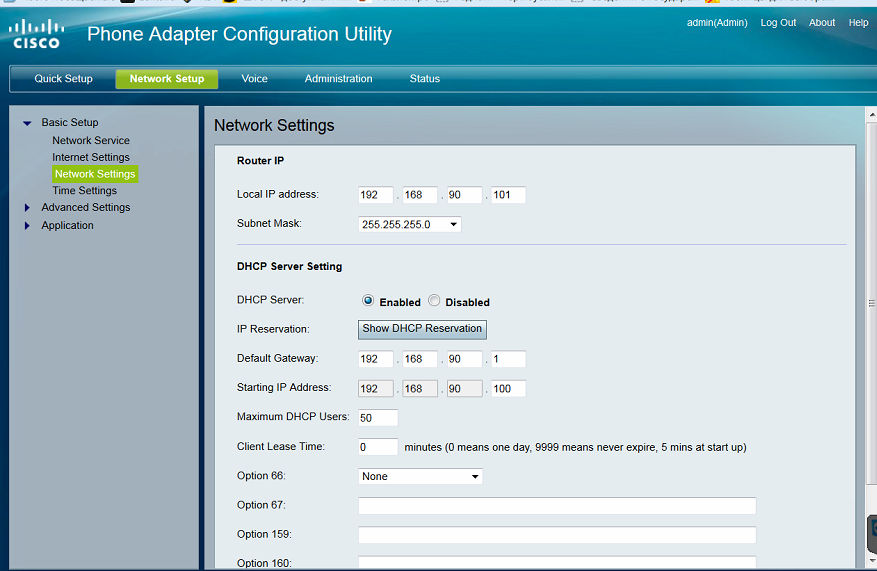
Task: Click the Option 67 text field
Action: coord(557,506)
